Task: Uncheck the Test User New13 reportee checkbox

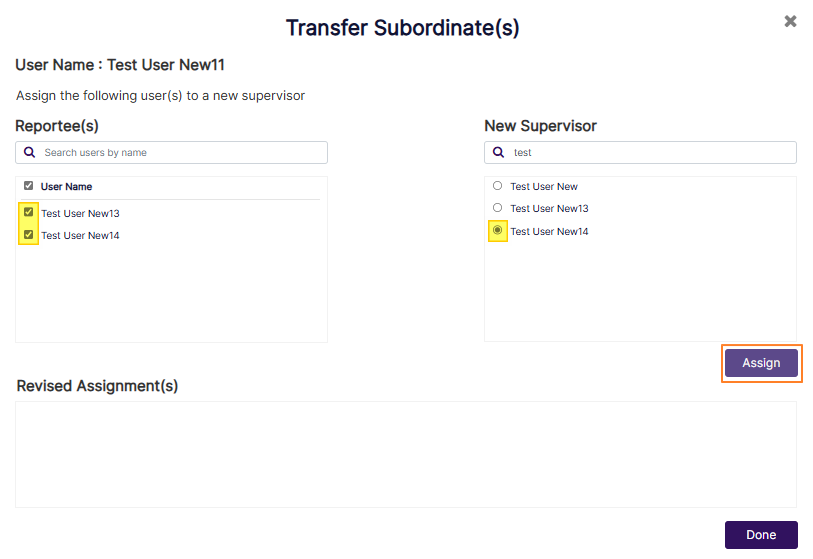Action: click(29, 212)
